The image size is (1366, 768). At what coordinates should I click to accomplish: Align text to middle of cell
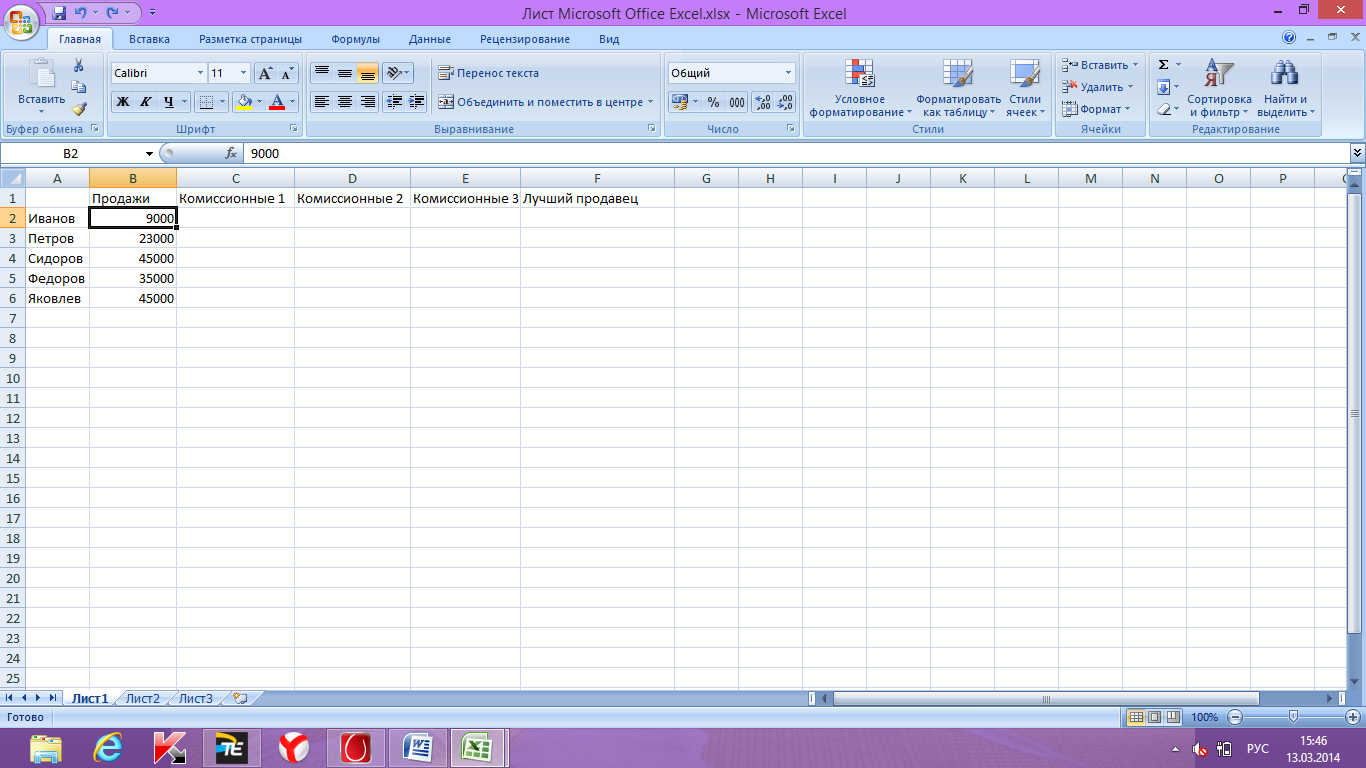[344, 73]
